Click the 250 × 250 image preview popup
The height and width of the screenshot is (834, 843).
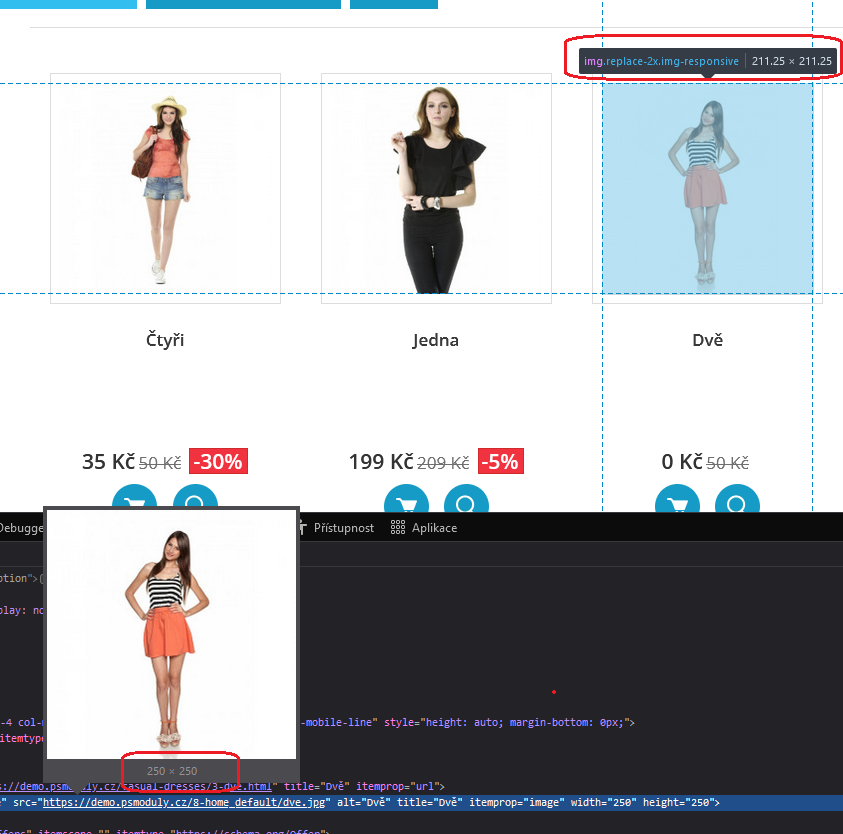171,640
